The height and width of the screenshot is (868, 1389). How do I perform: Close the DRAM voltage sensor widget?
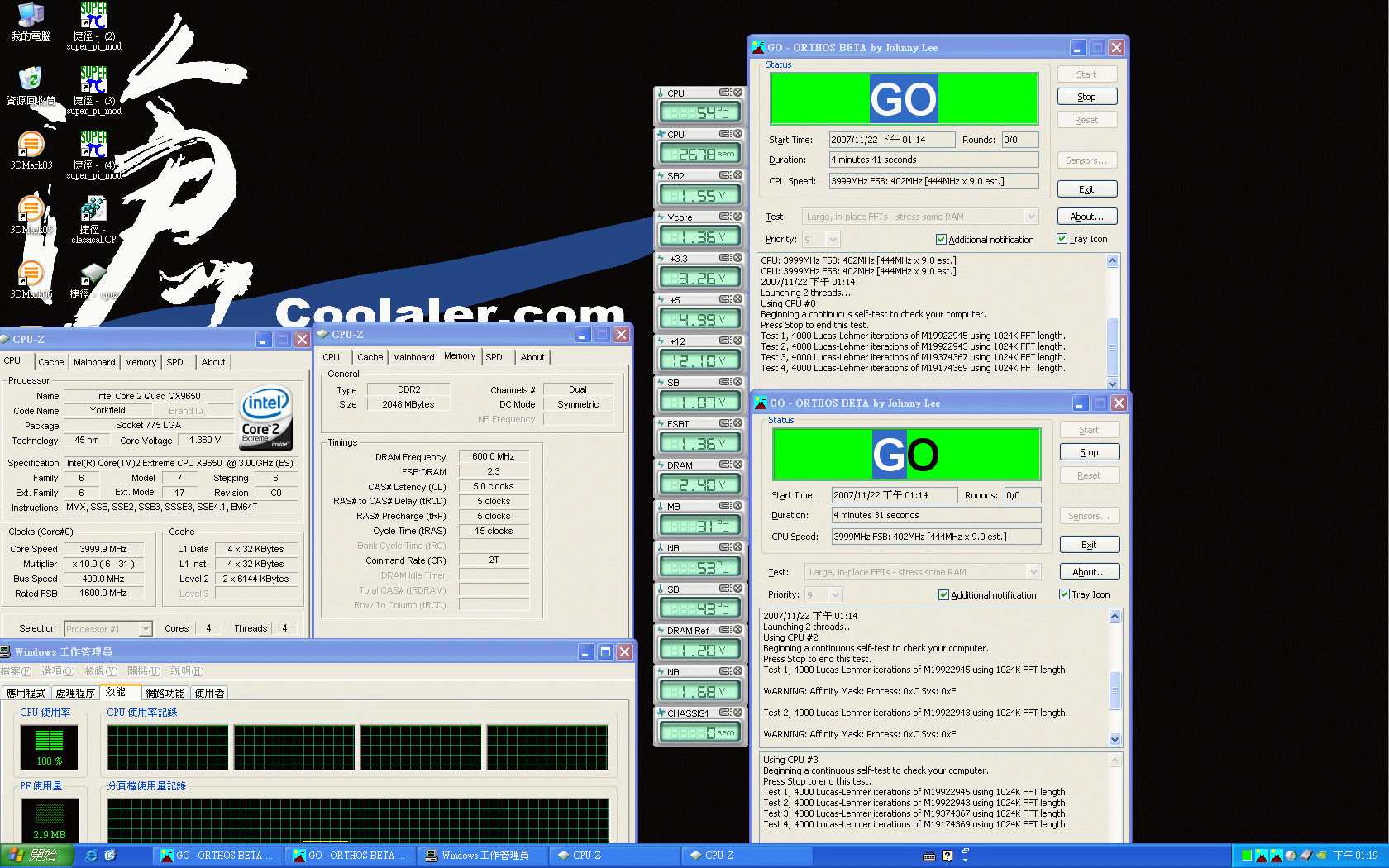tap(737, 465)
